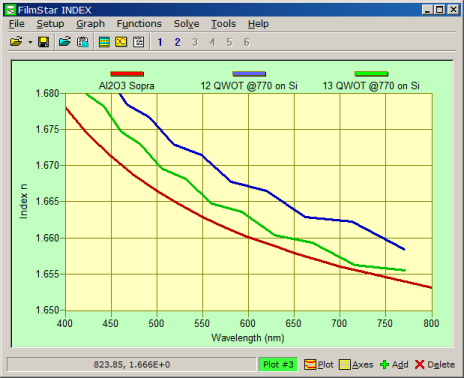
Task: Open the Setup menu
Action: coord(50,24)
